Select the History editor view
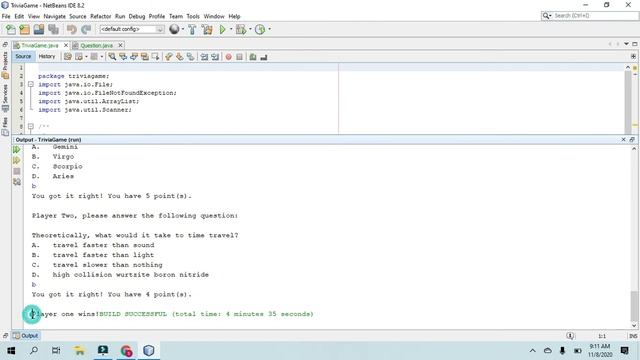The width and height of the screenshot is (640, 360). pyautogui.click(x=47, y=57)
